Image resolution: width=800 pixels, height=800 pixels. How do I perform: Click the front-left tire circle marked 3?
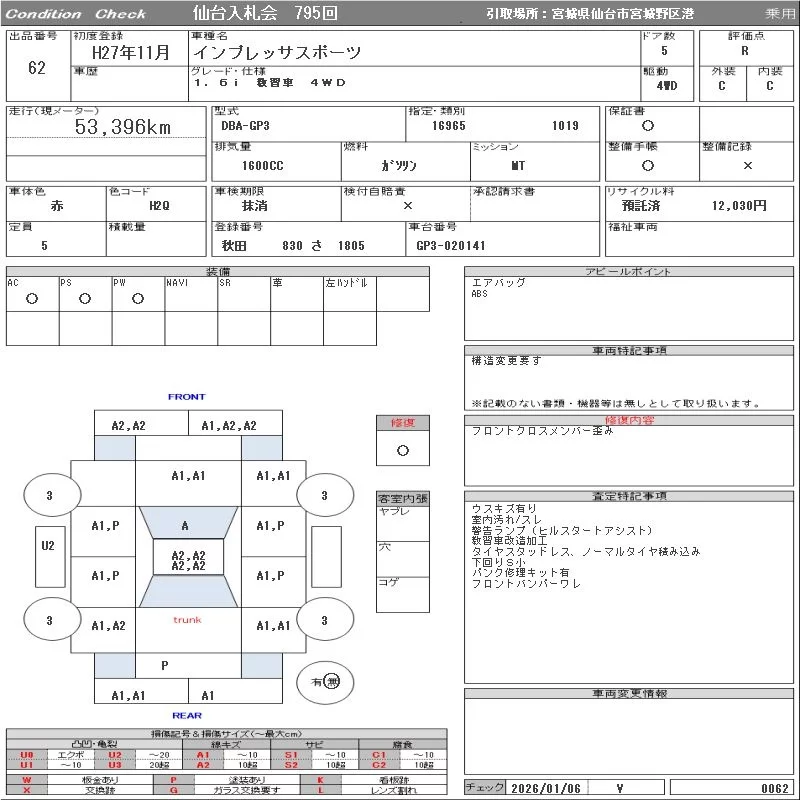pos(49,495)
